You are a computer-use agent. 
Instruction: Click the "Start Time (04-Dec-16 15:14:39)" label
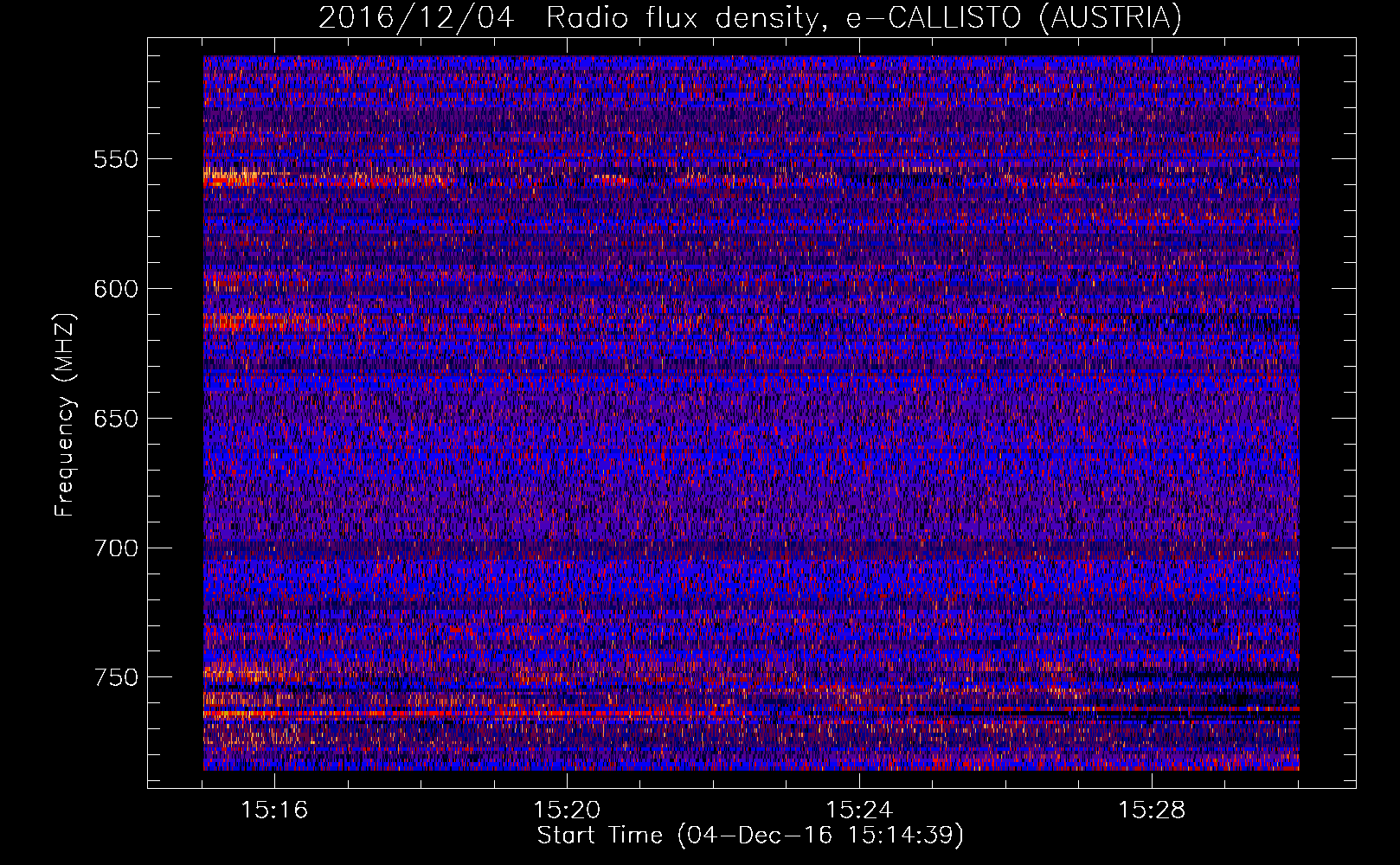pyautogui.click(x=750, y=836)
